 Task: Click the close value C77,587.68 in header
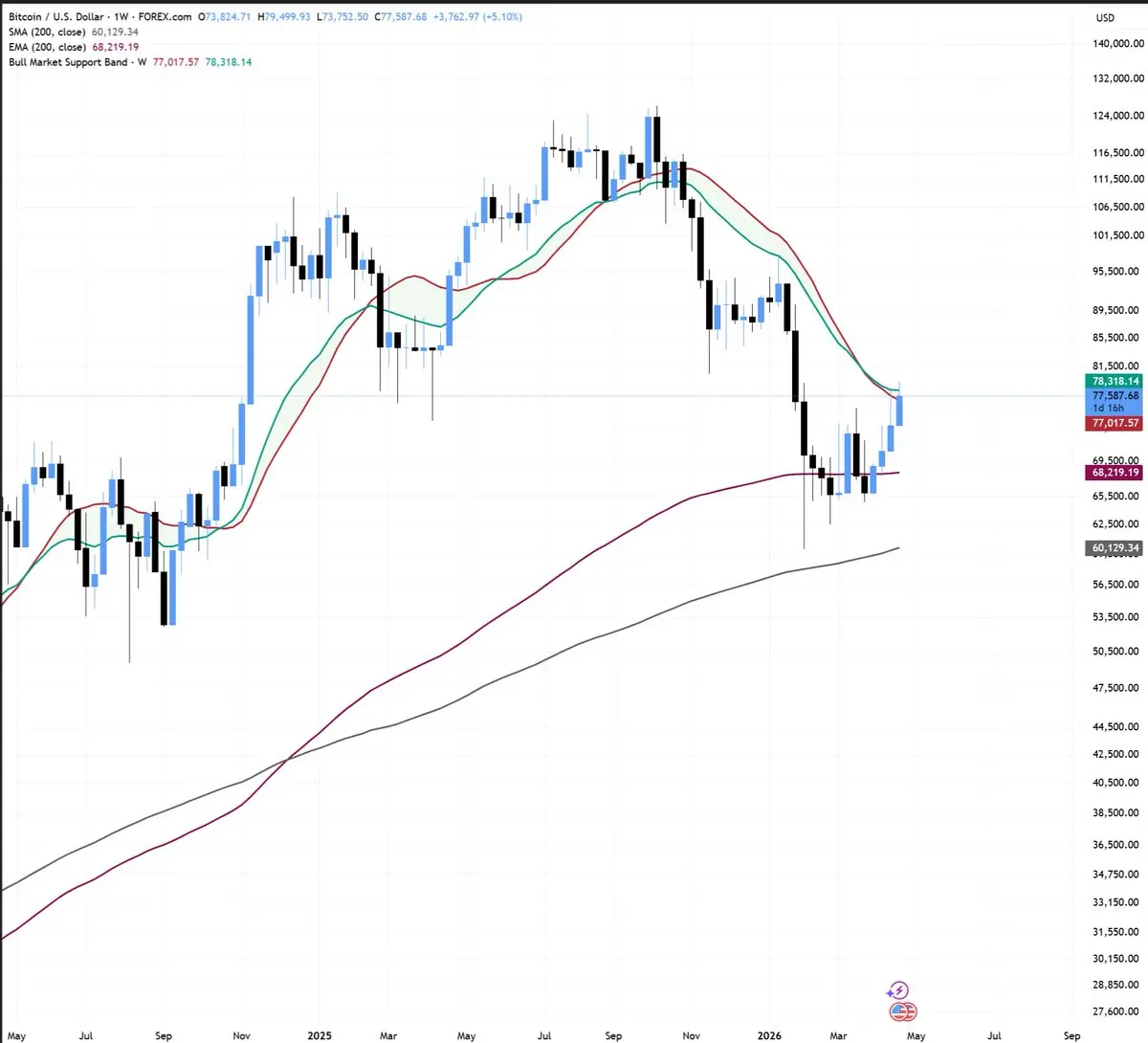401,17
